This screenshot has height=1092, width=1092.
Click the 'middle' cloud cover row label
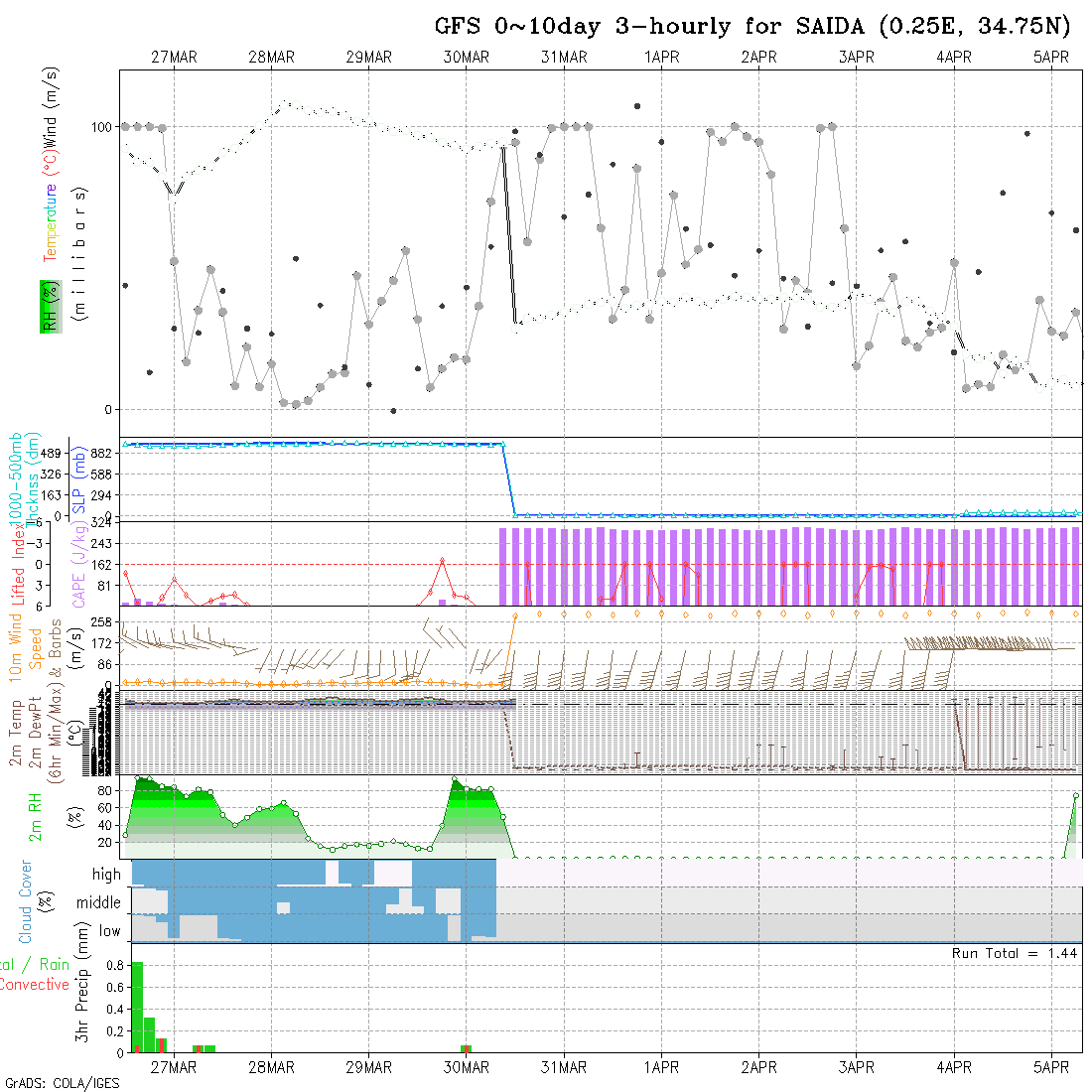98,903
